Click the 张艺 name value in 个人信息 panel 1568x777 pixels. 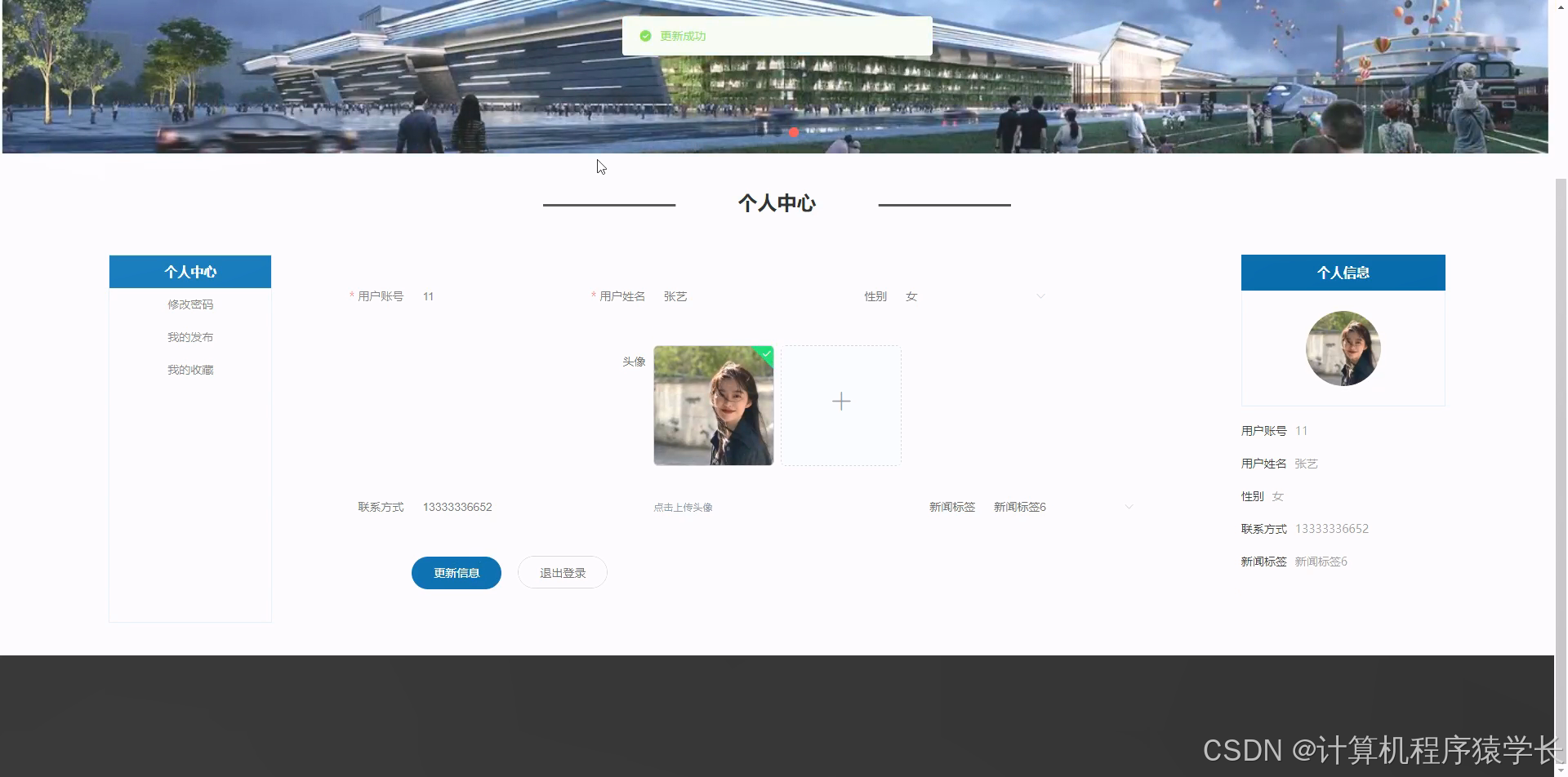[1306, 464]
